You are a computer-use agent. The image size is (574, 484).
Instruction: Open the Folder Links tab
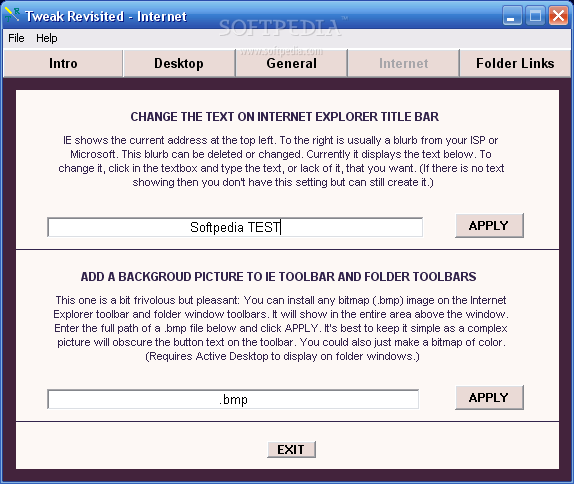515,63
